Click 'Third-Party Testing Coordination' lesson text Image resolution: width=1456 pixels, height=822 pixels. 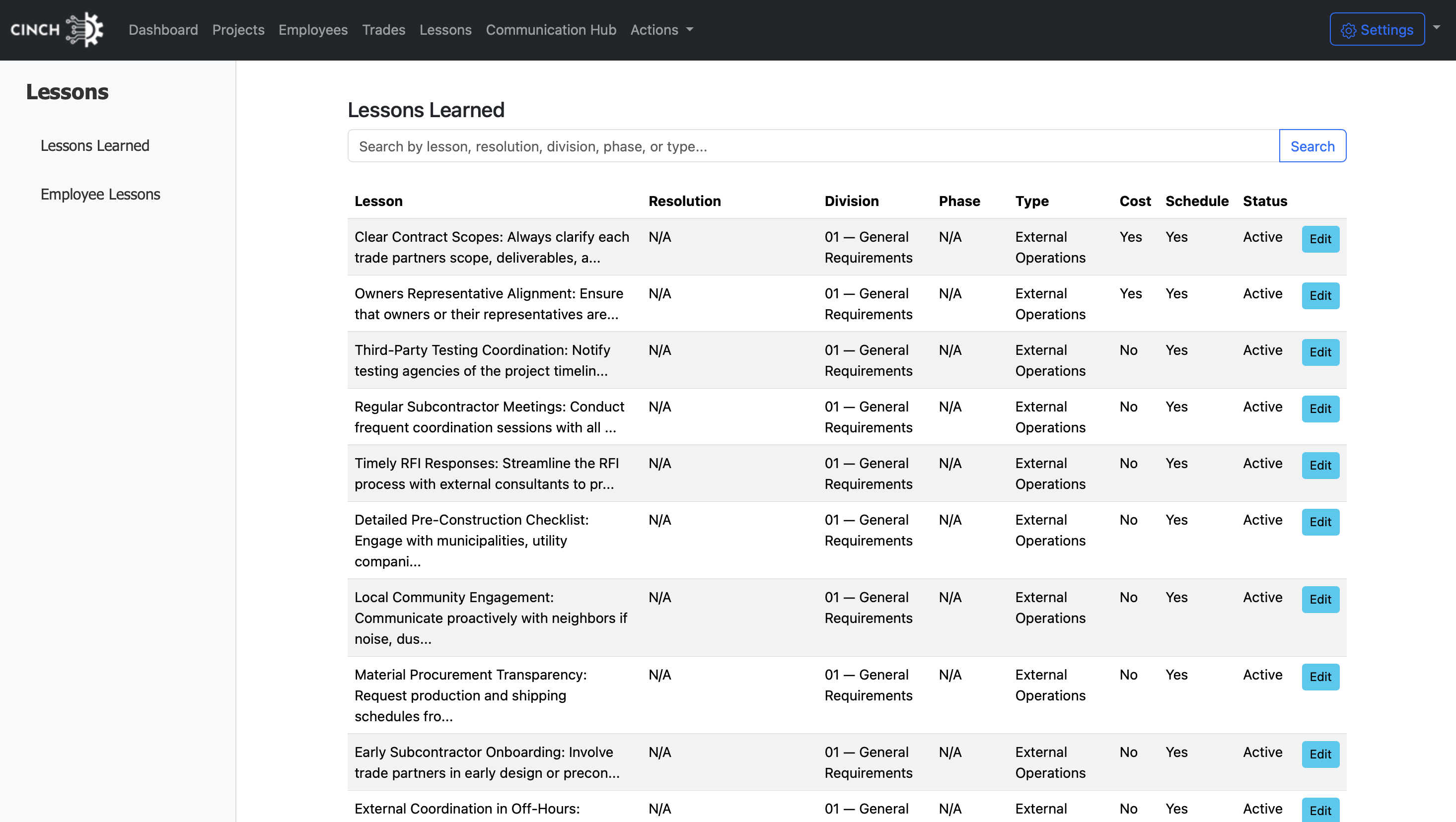[x=482, y=360]
